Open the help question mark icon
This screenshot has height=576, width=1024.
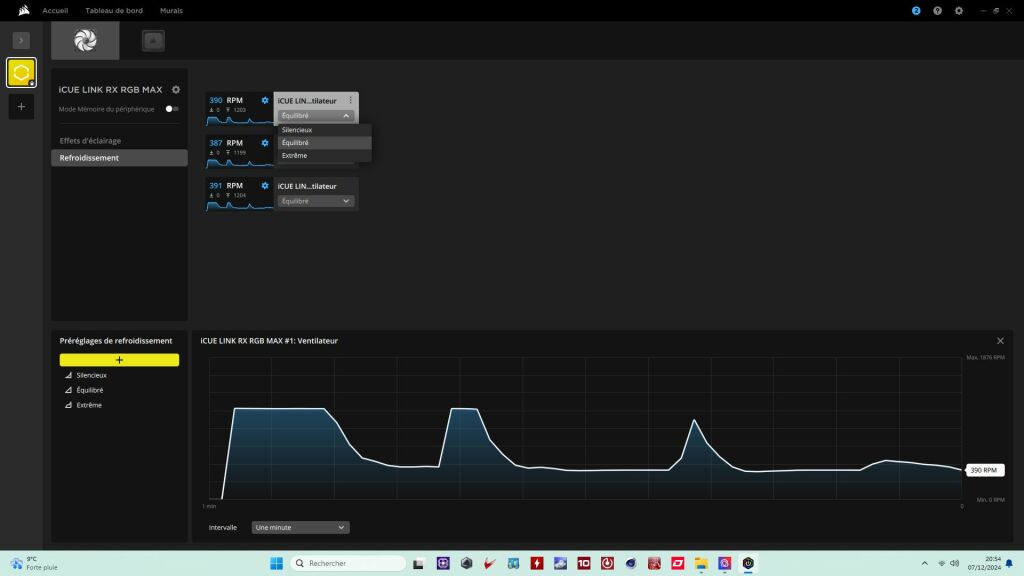coord(937,10)
